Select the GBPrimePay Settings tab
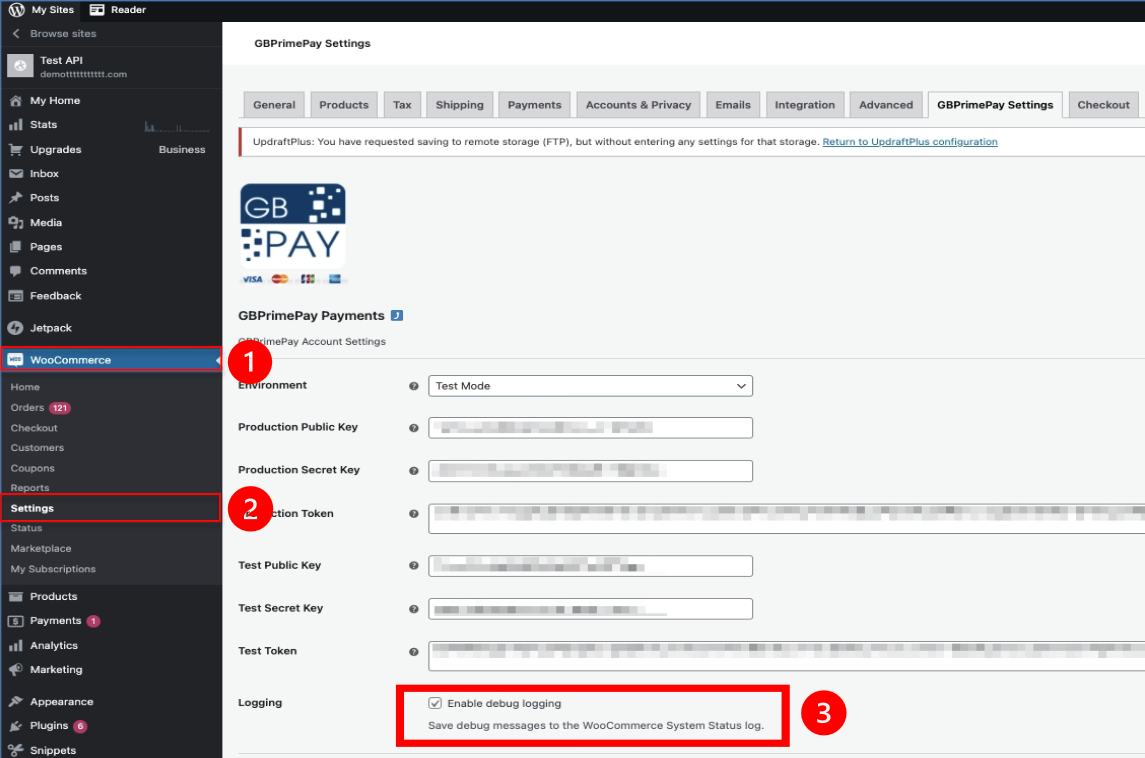 click(995, 104)
